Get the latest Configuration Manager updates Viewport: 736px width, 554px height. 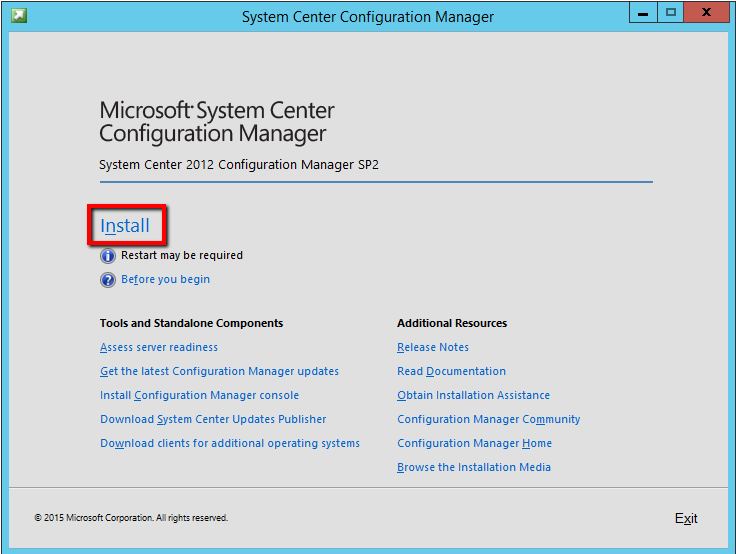point(219,372)
